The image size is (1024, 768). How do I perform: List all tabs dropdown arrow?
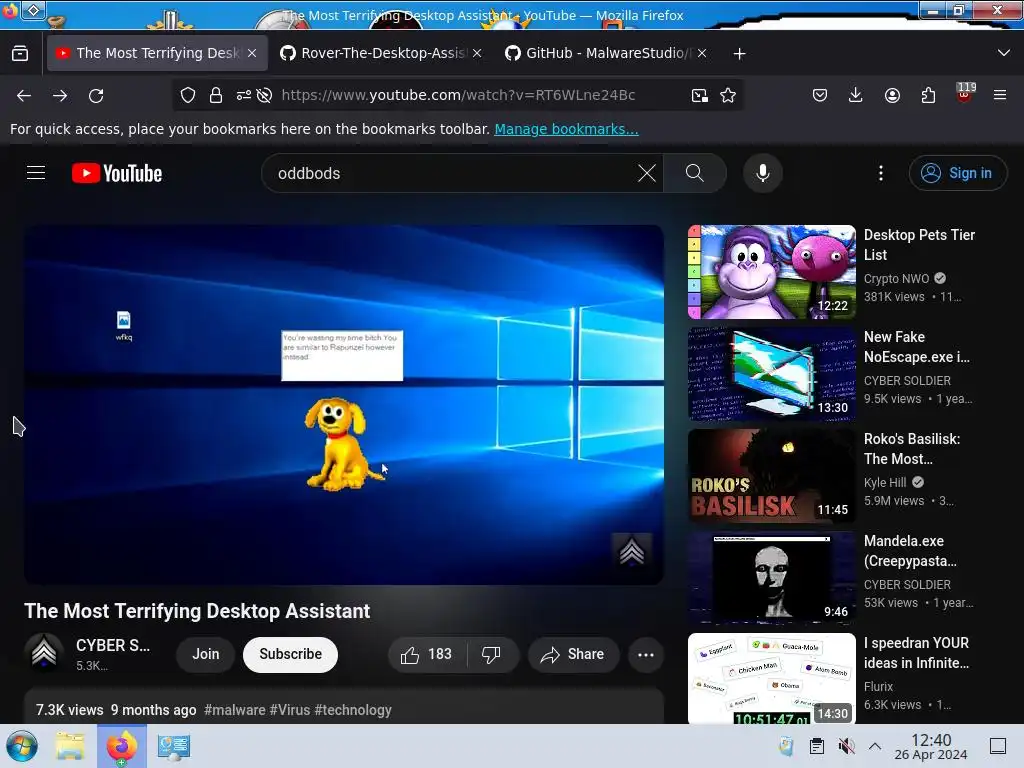point(1004,53)
